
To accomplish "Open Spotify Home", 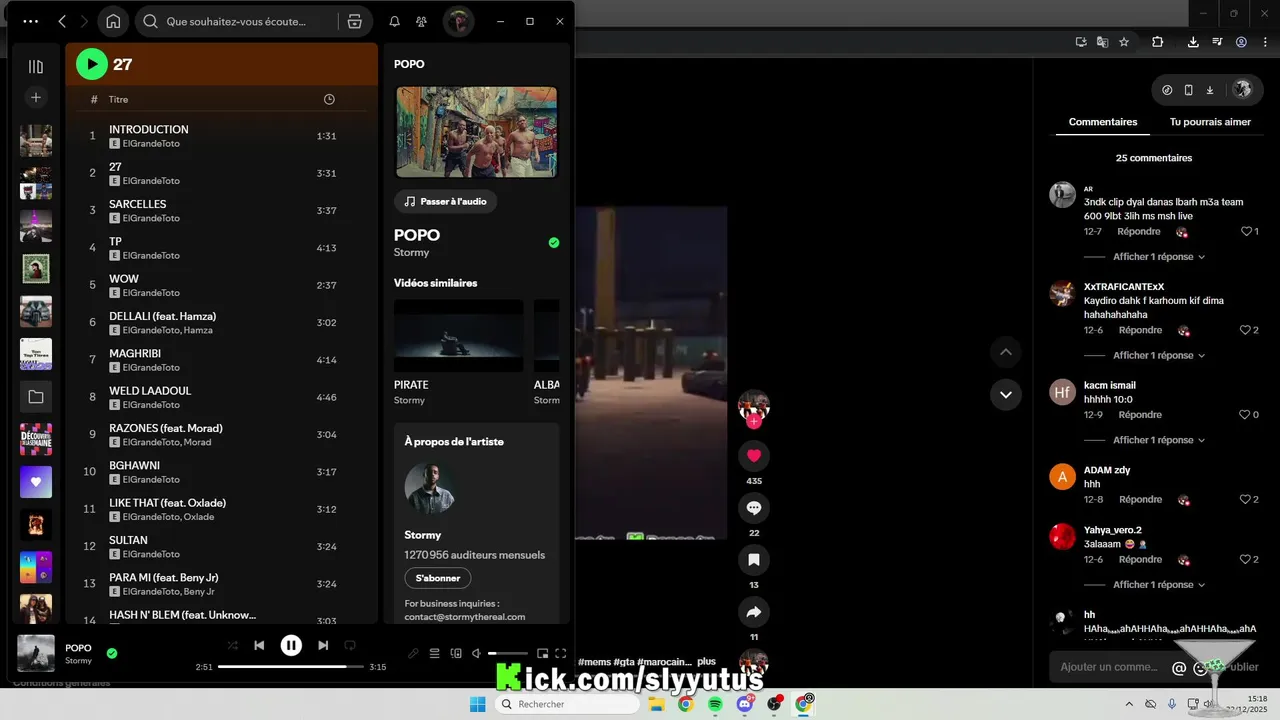I will (113, 21).
